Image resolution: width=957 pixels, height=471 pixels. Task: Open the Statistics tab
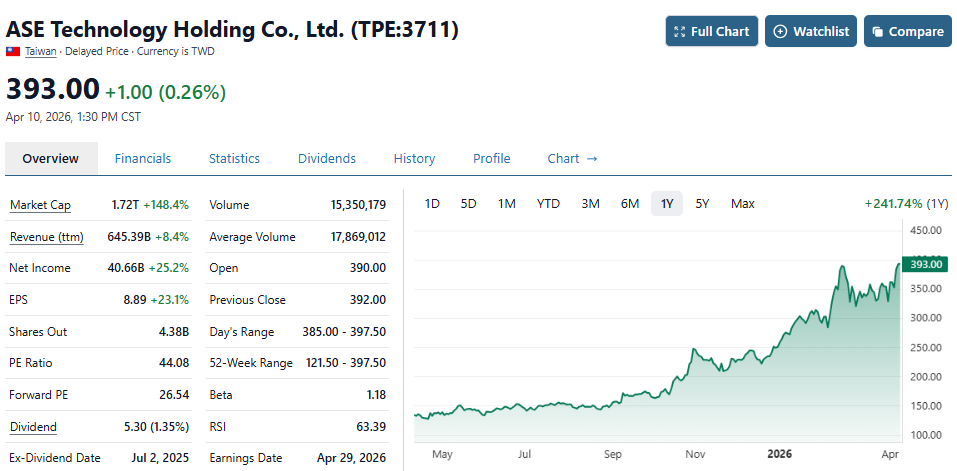pos(234,158)
